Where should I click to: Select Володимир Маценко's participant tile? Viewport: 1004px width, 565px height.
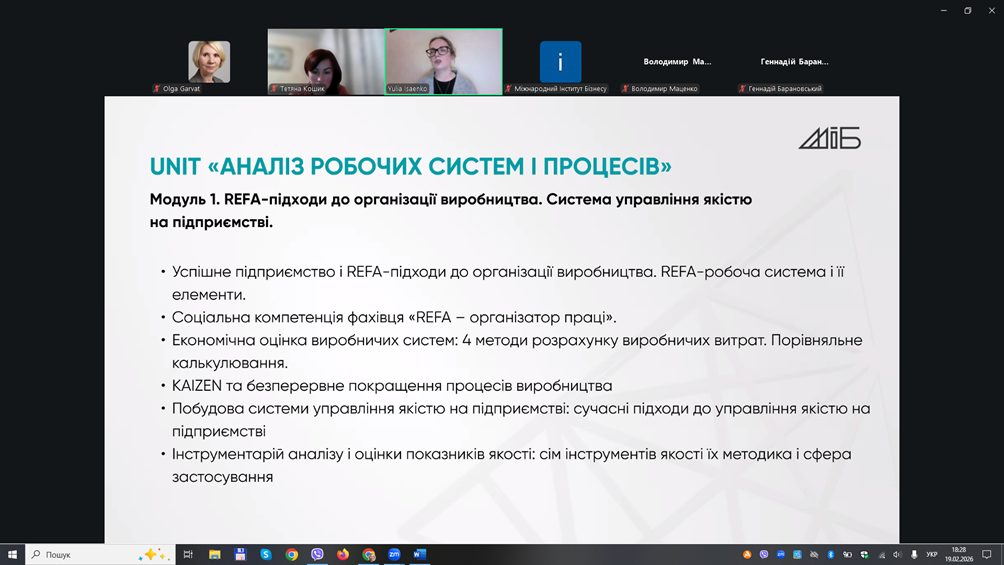677,62
